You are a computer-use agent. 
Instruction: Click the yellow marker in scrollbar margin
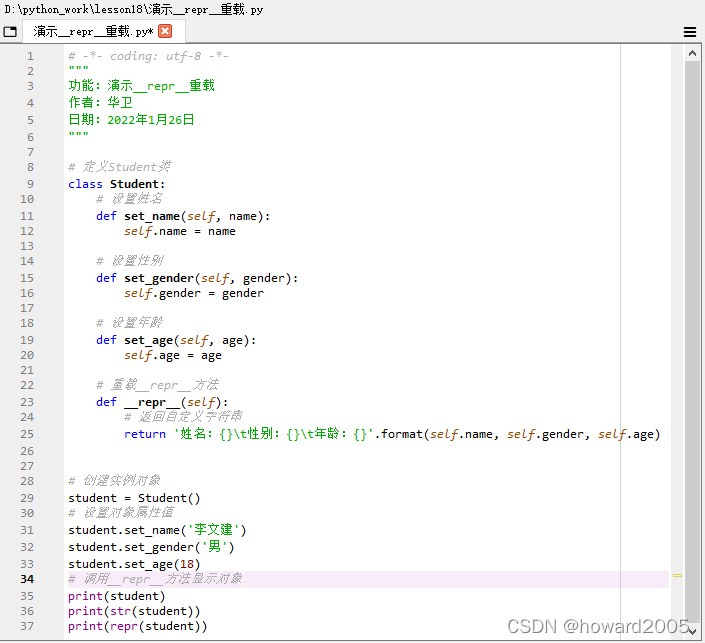[x=677, y=576]
